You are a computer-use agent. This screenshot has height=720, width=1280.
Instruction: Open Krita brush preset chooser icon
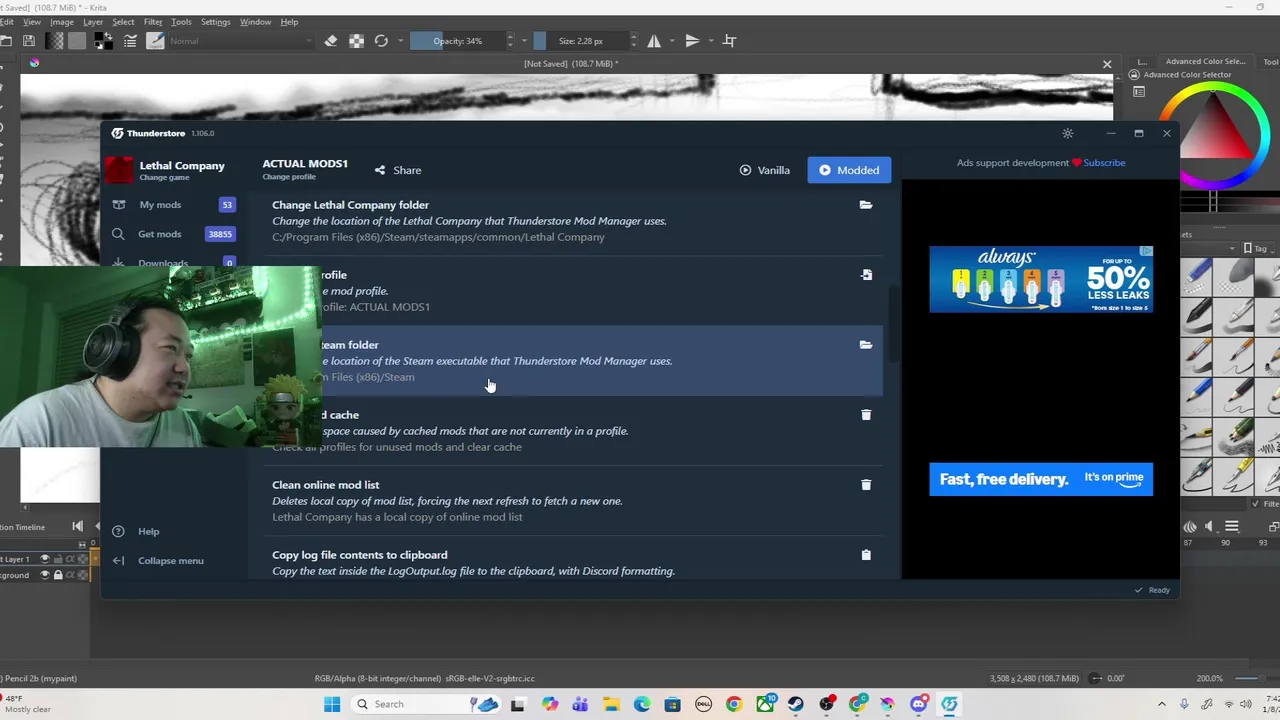[x=155, y=41]
